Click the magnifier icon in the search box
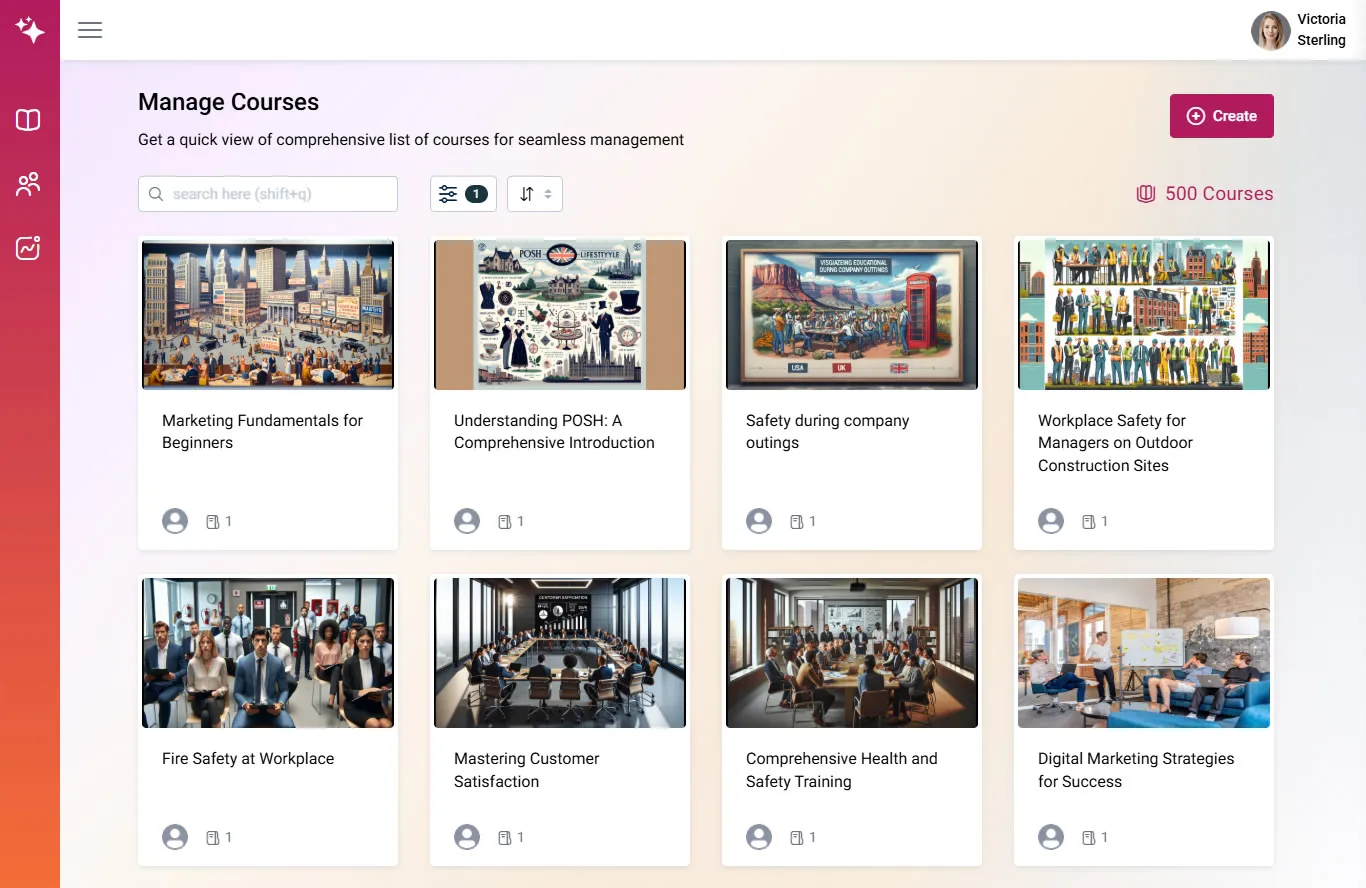Viewport: 1366px width, 888px height. 156,194
